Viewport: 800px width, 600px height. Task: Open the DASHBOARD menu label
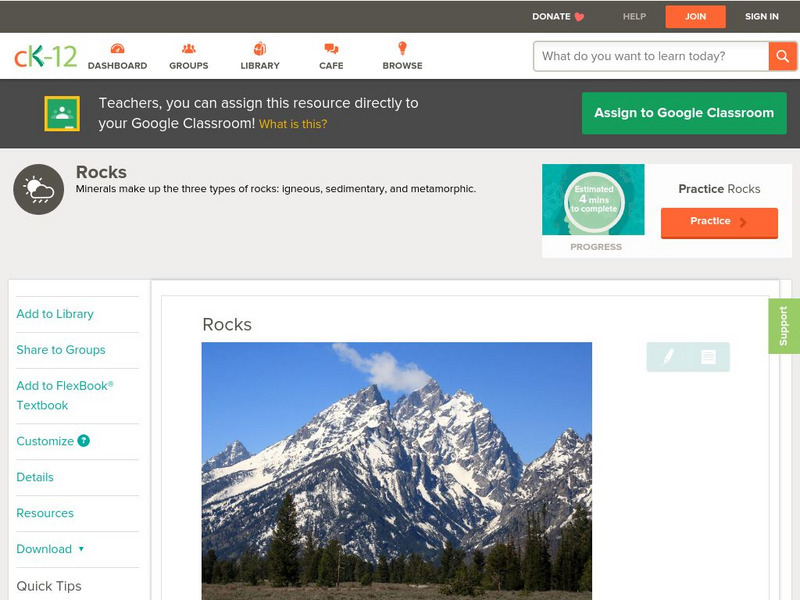click(x=117, y=66)
